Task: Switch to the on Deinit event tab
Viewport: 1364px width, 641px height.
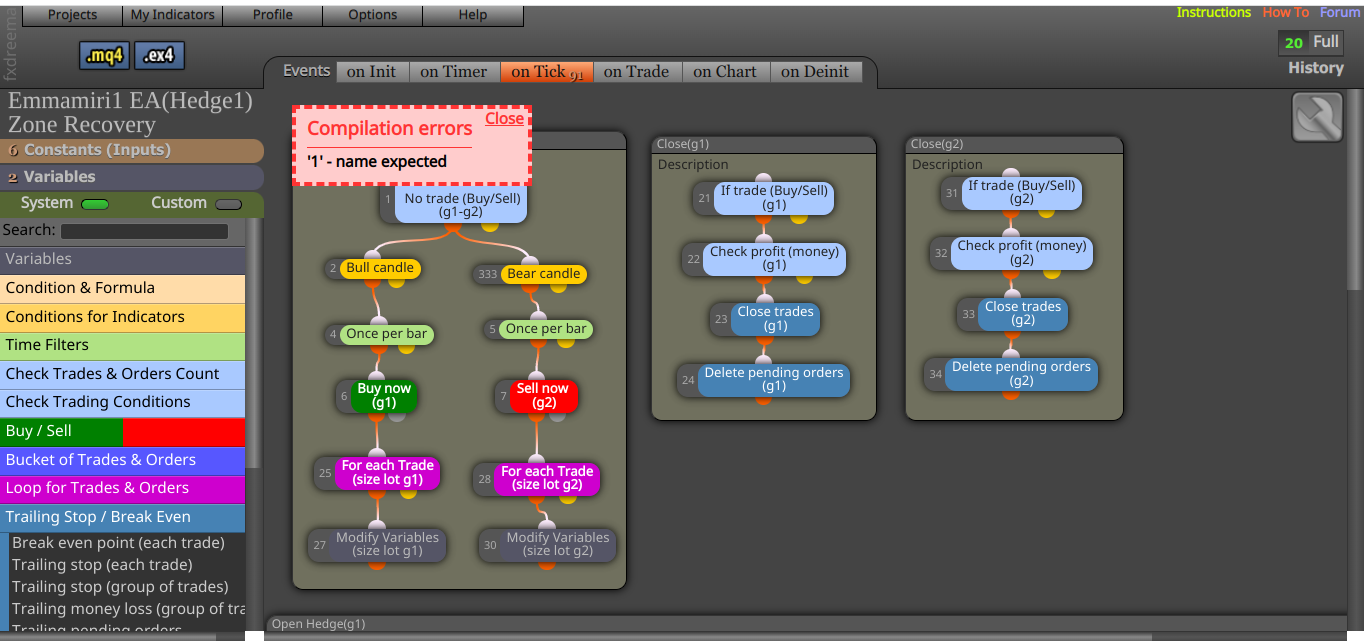Action: click(815, 72)
